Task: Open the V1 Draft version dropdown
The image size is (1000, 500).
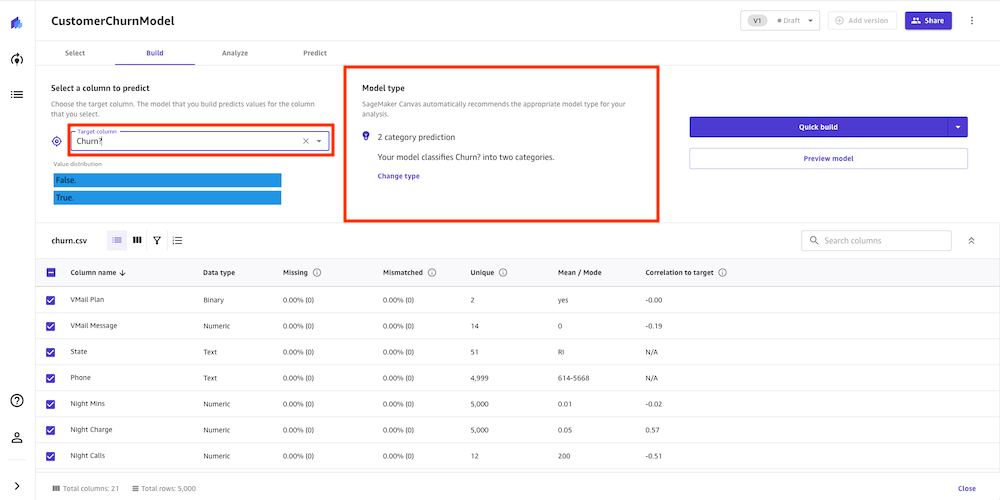Action: (x=779, y=20)
